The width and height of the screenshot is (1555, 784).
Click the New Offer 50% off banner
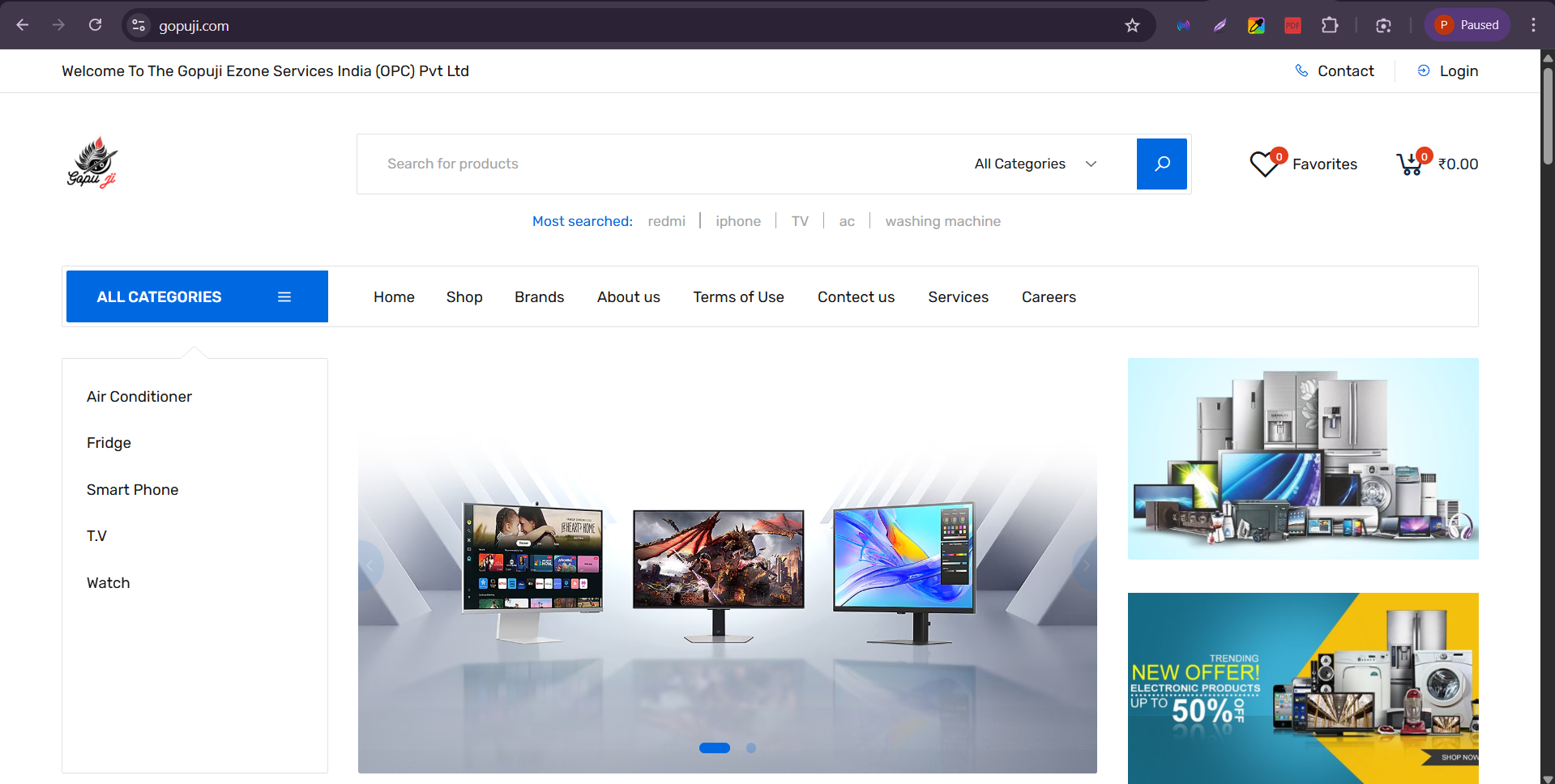point(1302,688)
